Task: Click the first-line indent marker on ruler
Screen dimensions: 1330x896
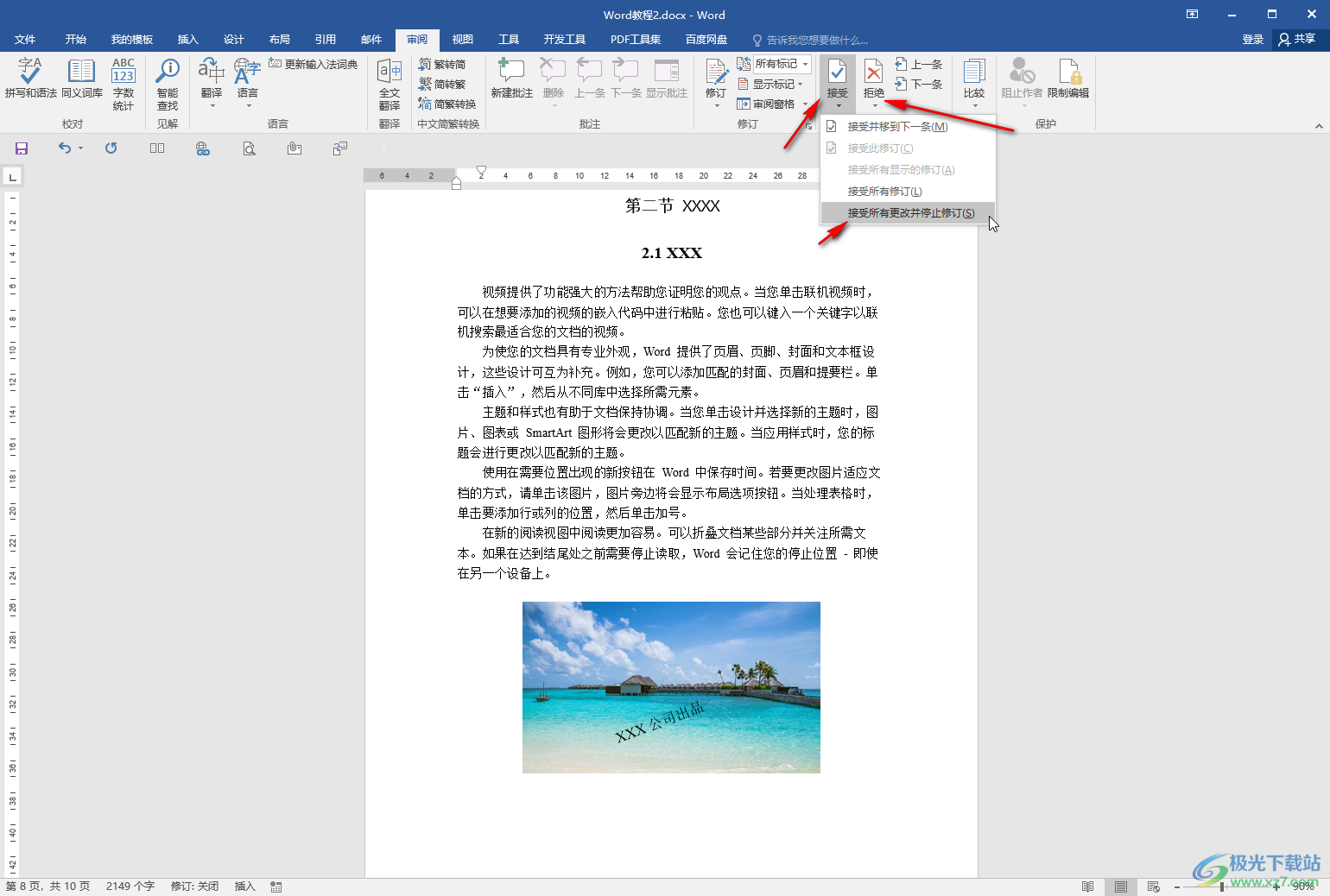Action: click(x=481, y=171)
